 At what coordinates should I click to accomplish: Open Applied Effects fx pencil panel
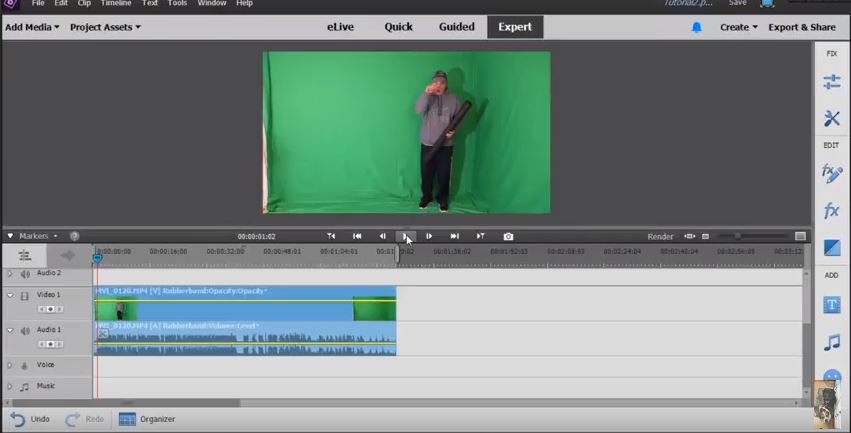(x=831, y=174)
